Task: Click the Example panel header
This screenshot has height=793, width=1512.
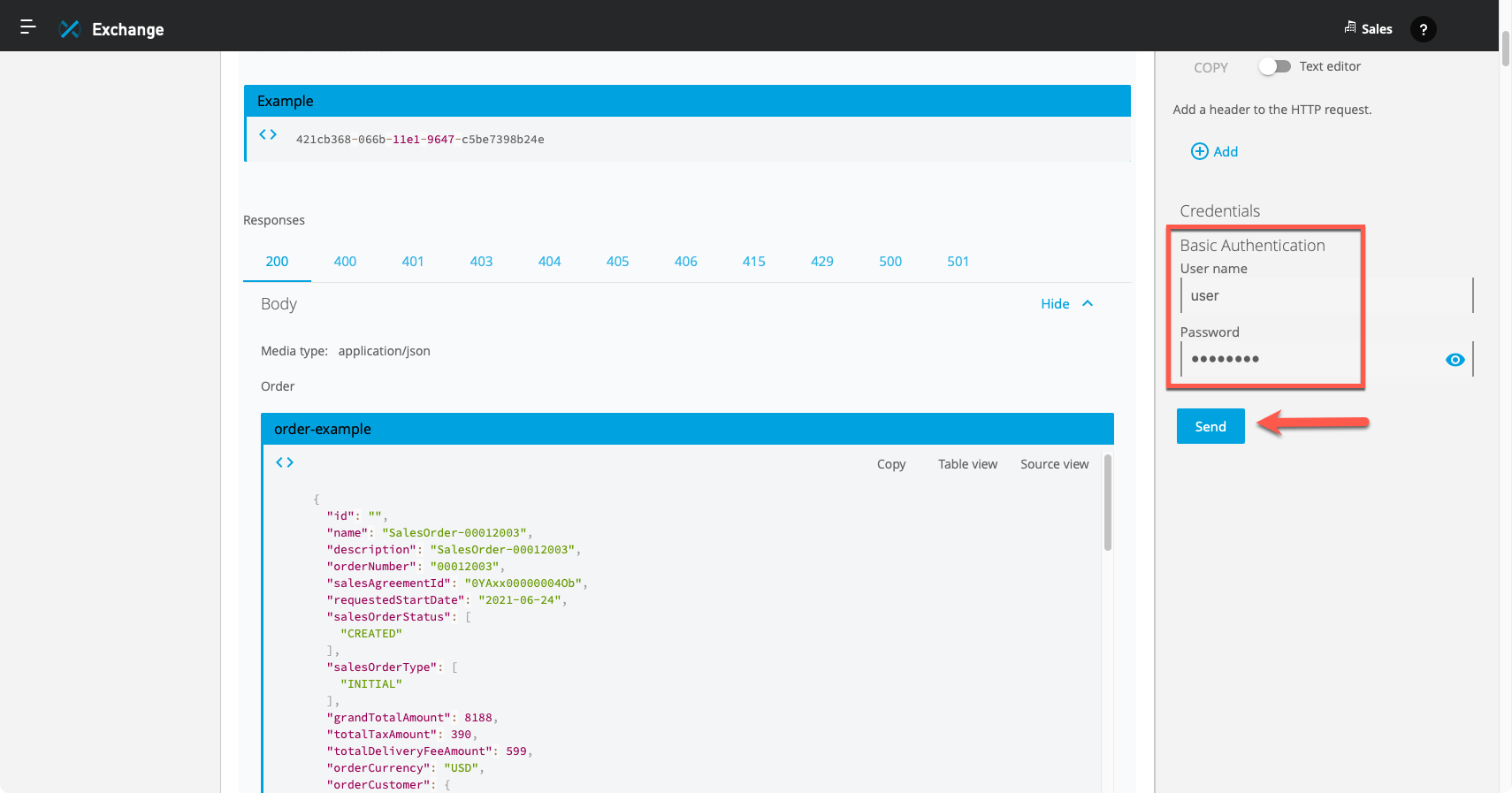Action: pyautogui.click(x=687, y=101)
